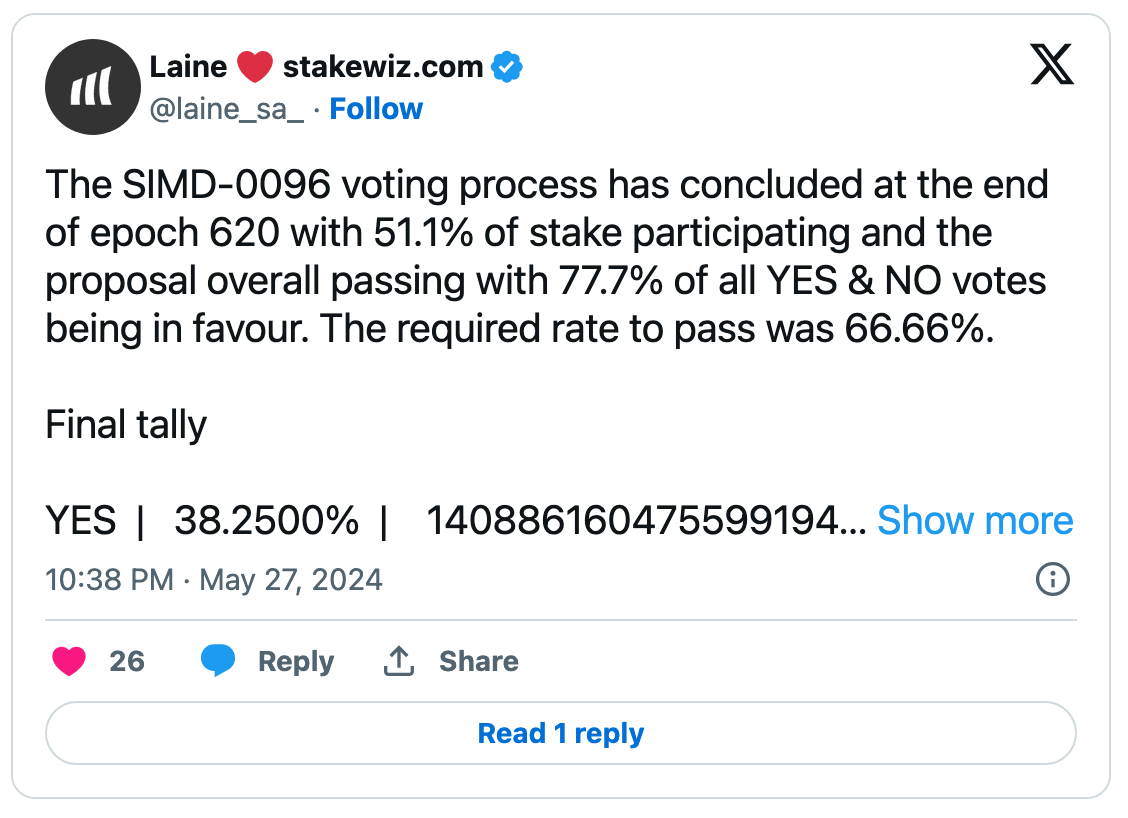Image resolution: width=1128 pixels, height=818 pixels.
Task: Open the X logo link
Action: click(x=1051, y=68)
